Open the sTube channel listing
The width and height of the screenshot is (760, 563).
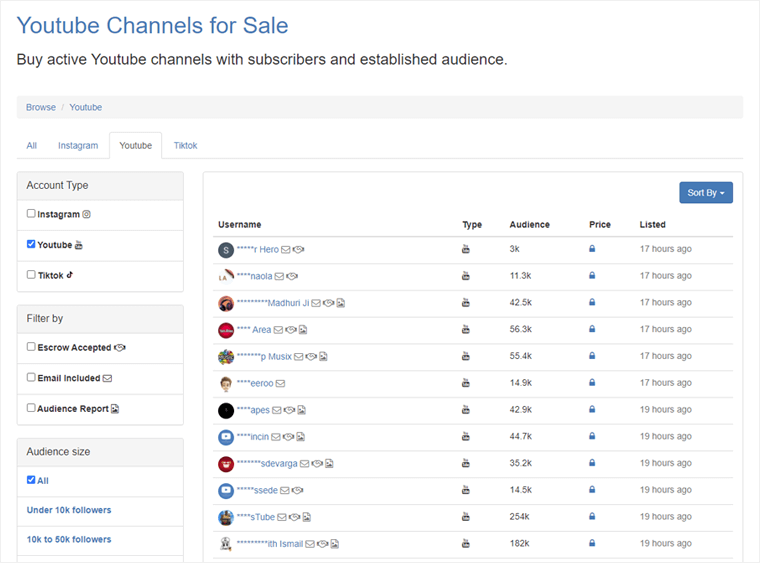click(x=256, y=517)
